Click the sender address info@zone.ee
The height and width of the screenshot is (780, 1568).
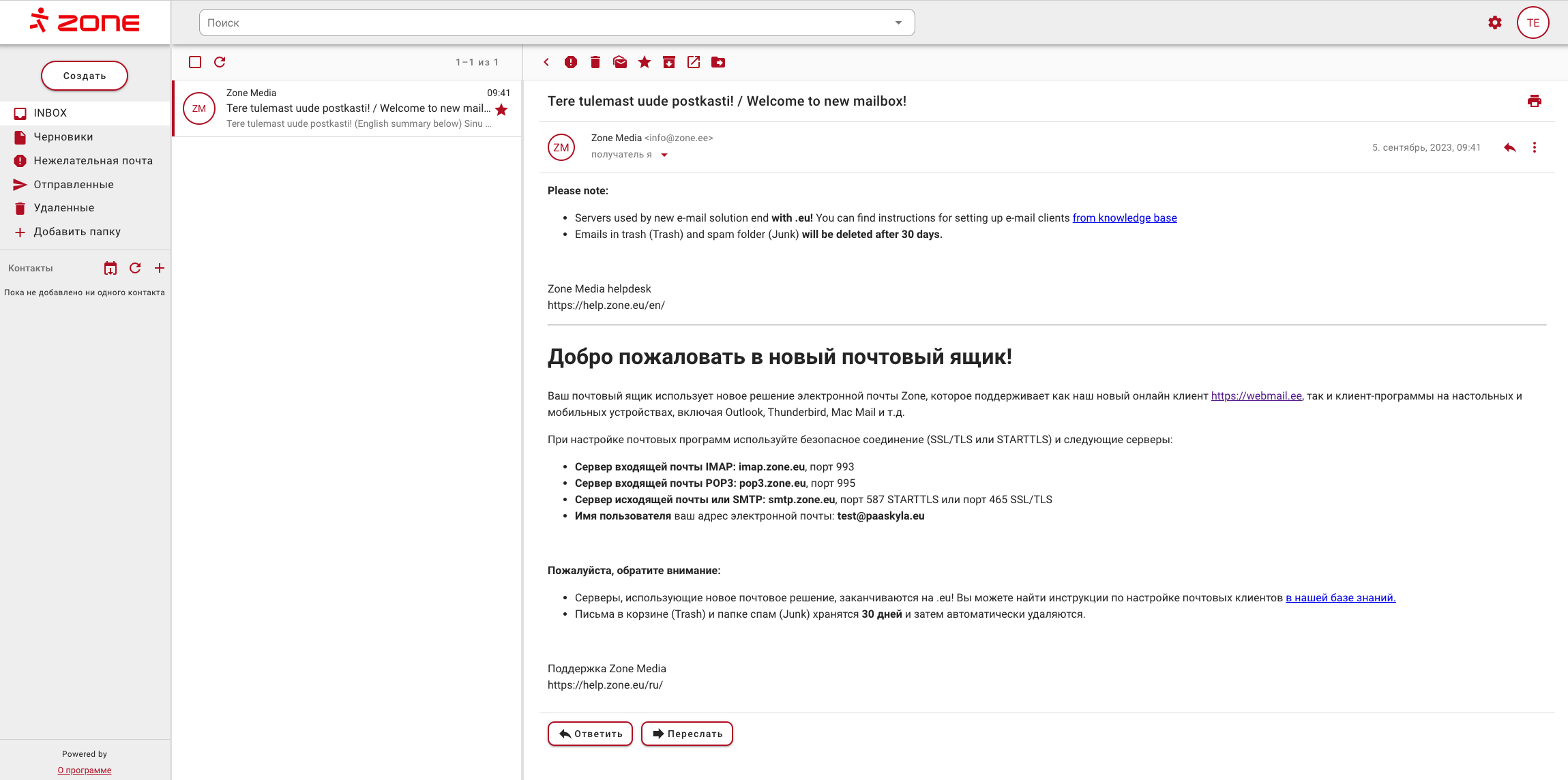(x=679, y=138)
